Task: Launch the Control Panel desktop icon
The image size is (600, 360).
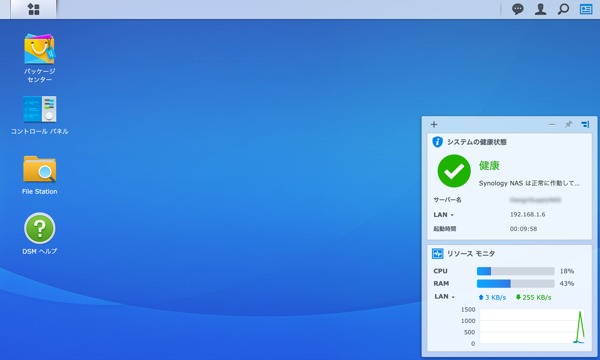Action: tap(39, 109)
